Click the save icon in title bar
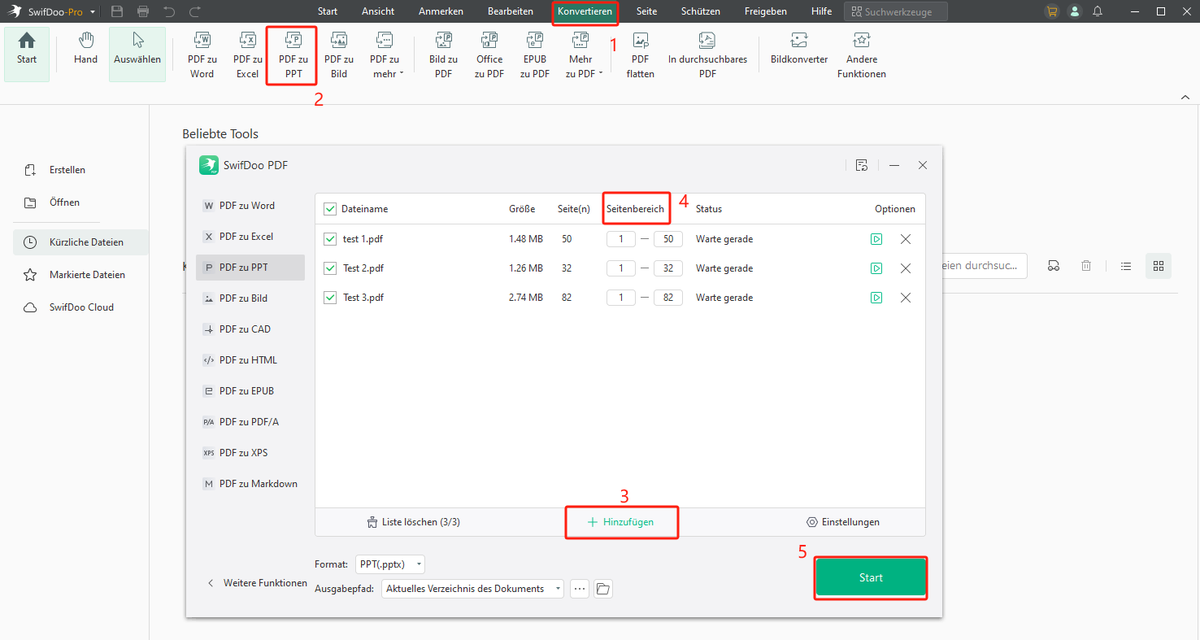The width and height of the screenshot is (1200, 640). [x=118, y=11]
